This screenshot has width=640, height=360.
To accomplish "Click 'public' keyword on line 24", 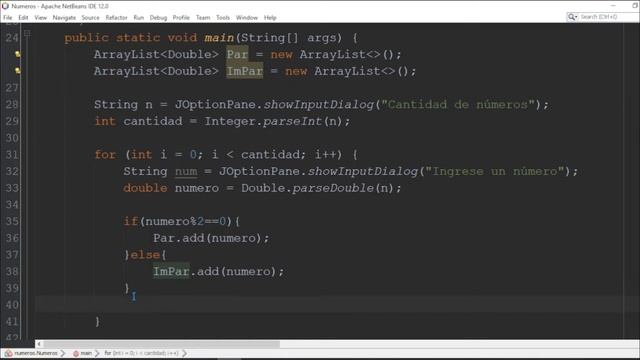I will tap(87, 38).
